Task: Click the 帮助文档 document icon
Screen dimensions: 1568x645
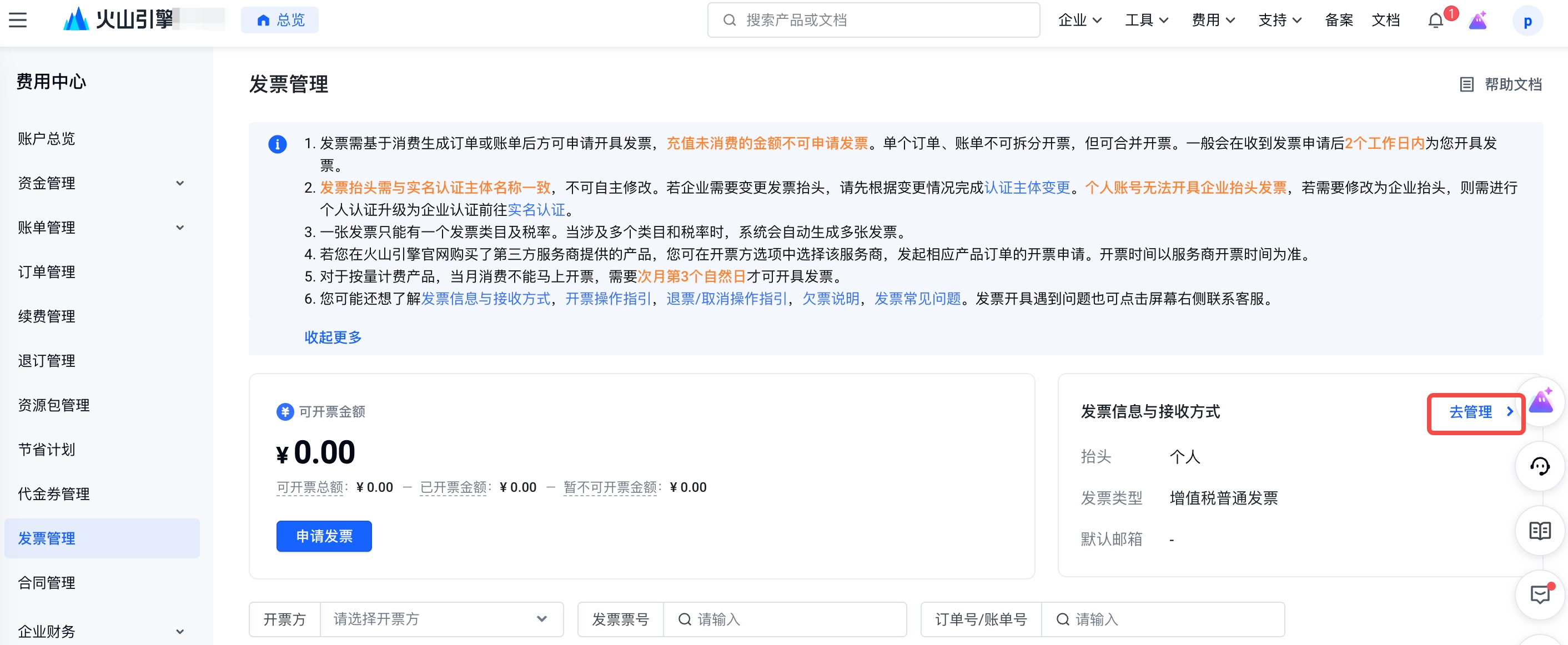Action: tap(1467, 84)
